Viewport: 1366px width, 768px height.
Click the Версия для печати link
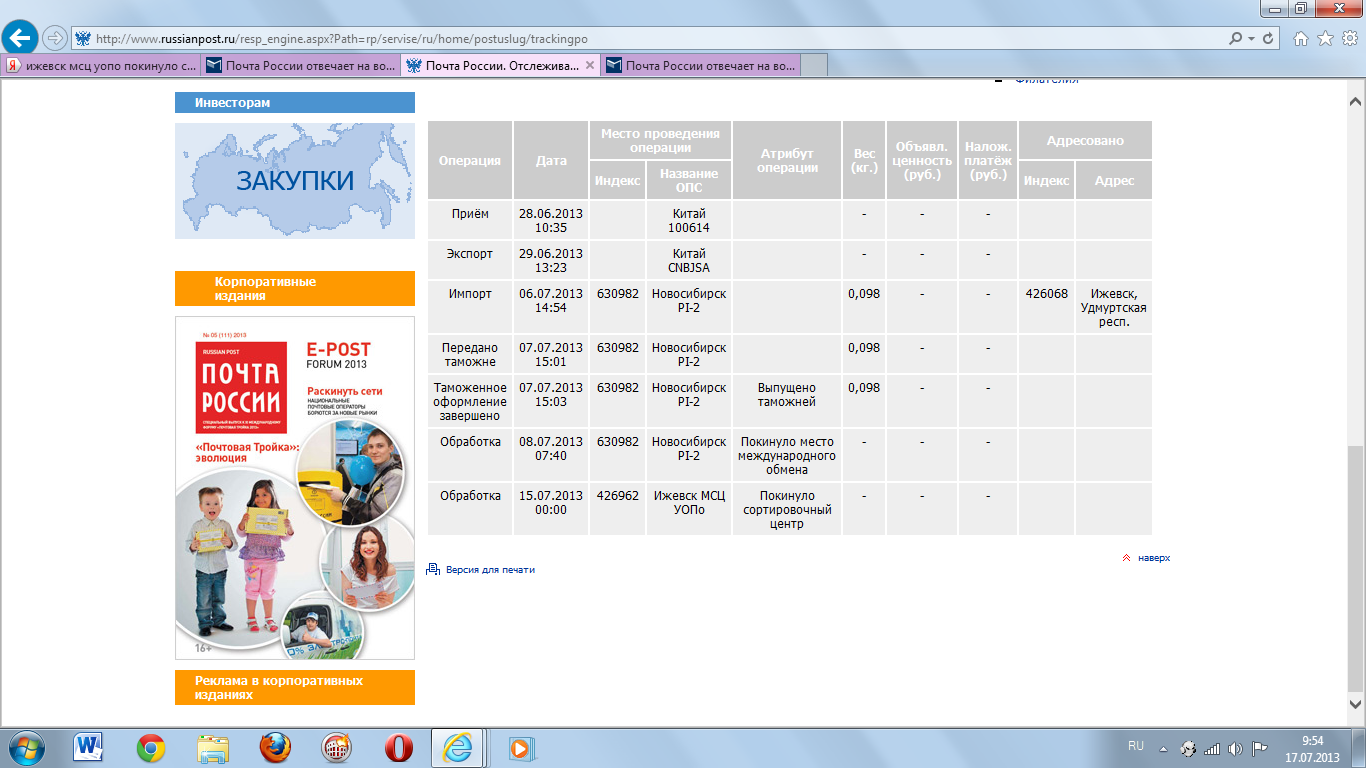coord(490,570)
